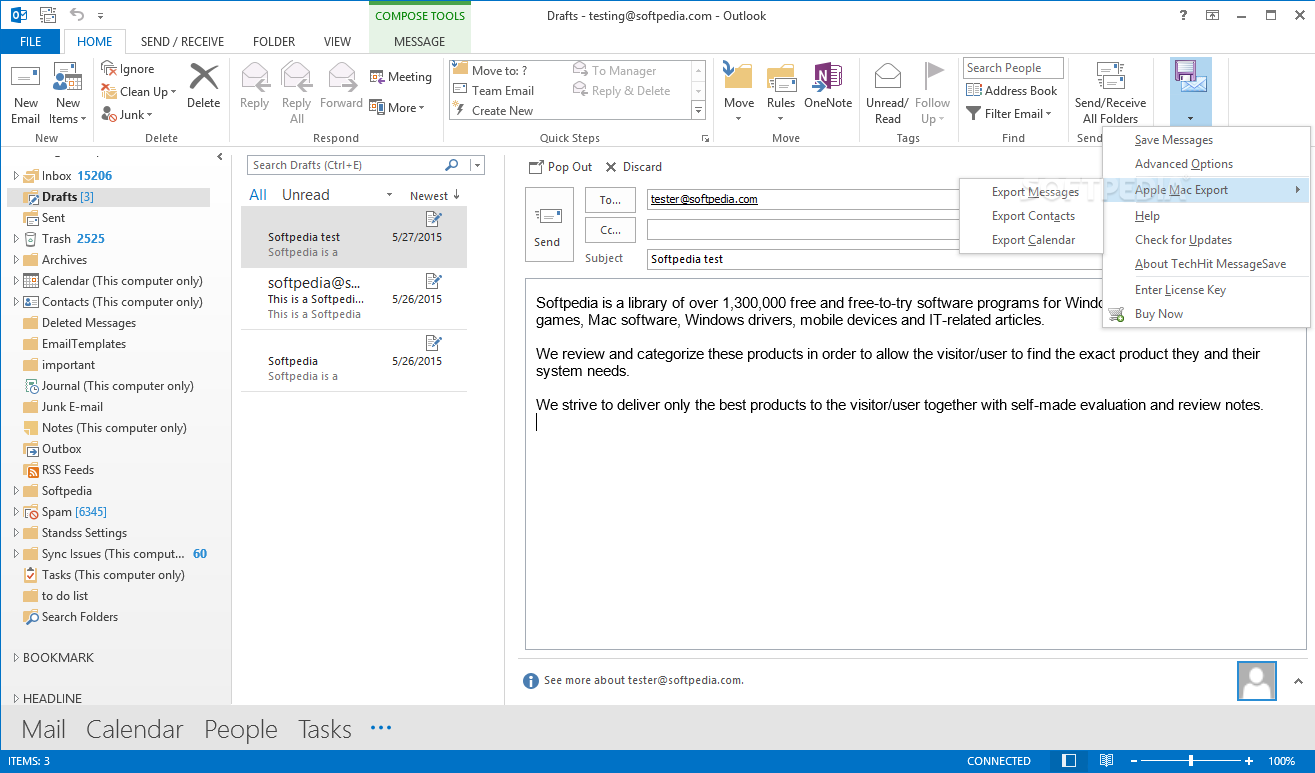Delete the selected message with Delete icon

click(x=203, y=78)
